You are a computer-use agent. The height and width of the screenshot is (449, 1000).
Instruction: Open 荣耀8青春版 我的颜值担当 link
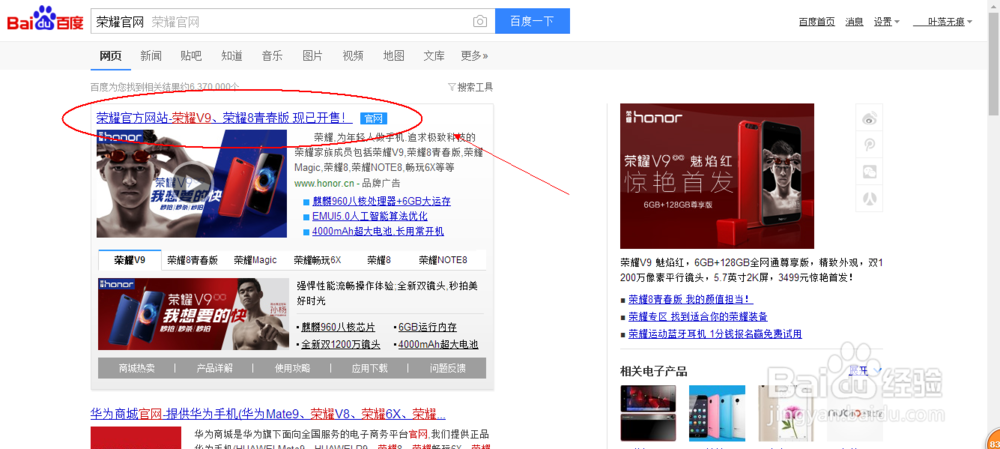(x=690, y=299)
